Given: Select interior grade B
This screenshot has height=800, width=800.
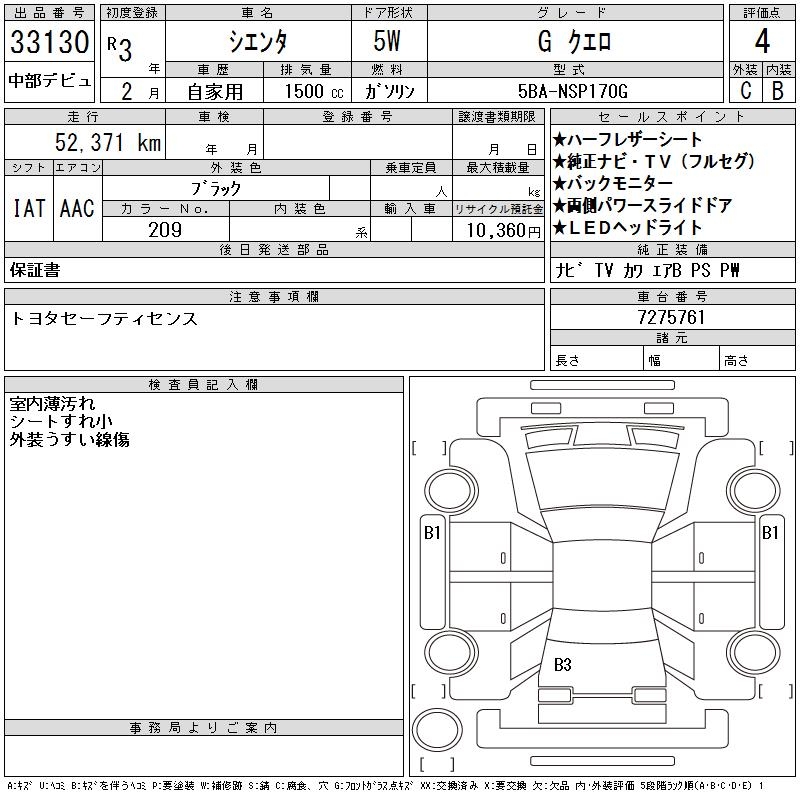Looking at the screenshot, I should tap(778, 91).
